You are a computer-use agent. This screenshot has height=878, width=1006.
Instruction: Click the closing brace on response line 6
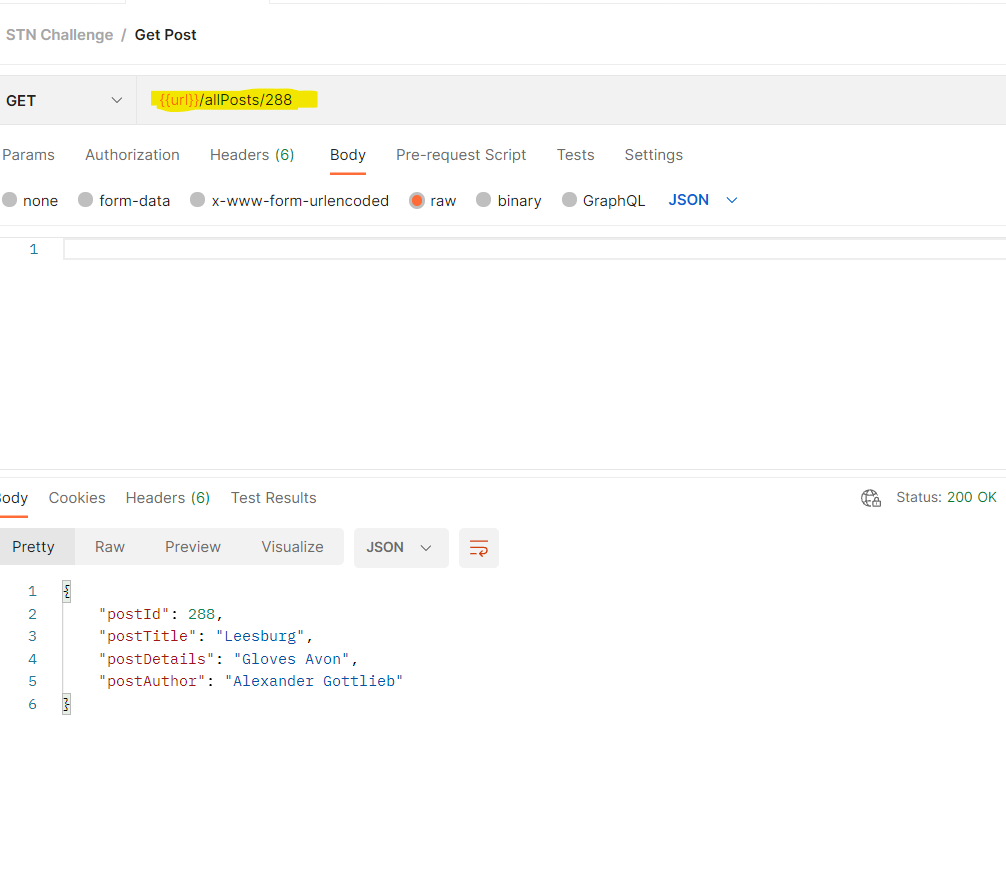click(x=67, y=704)
